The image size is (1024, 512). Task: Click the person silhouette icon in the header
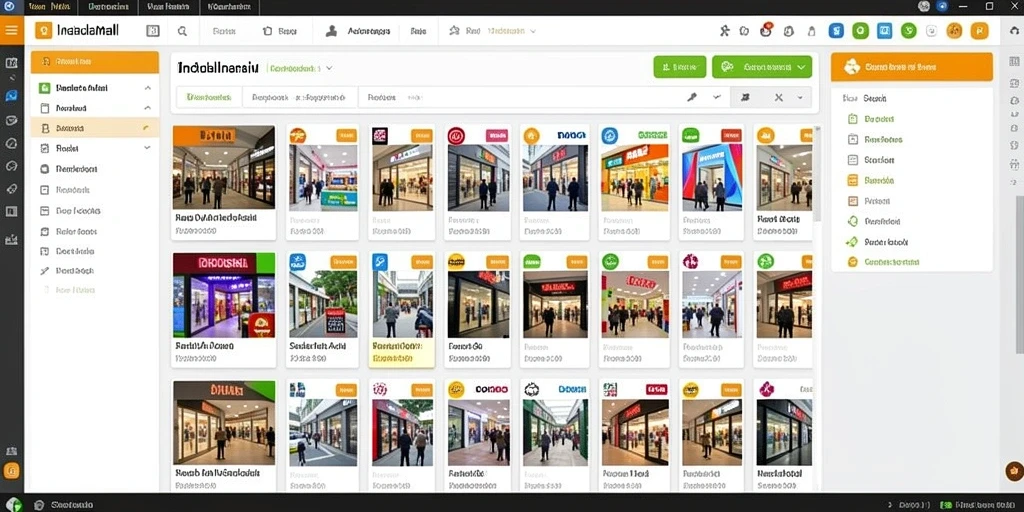point(331,31)
